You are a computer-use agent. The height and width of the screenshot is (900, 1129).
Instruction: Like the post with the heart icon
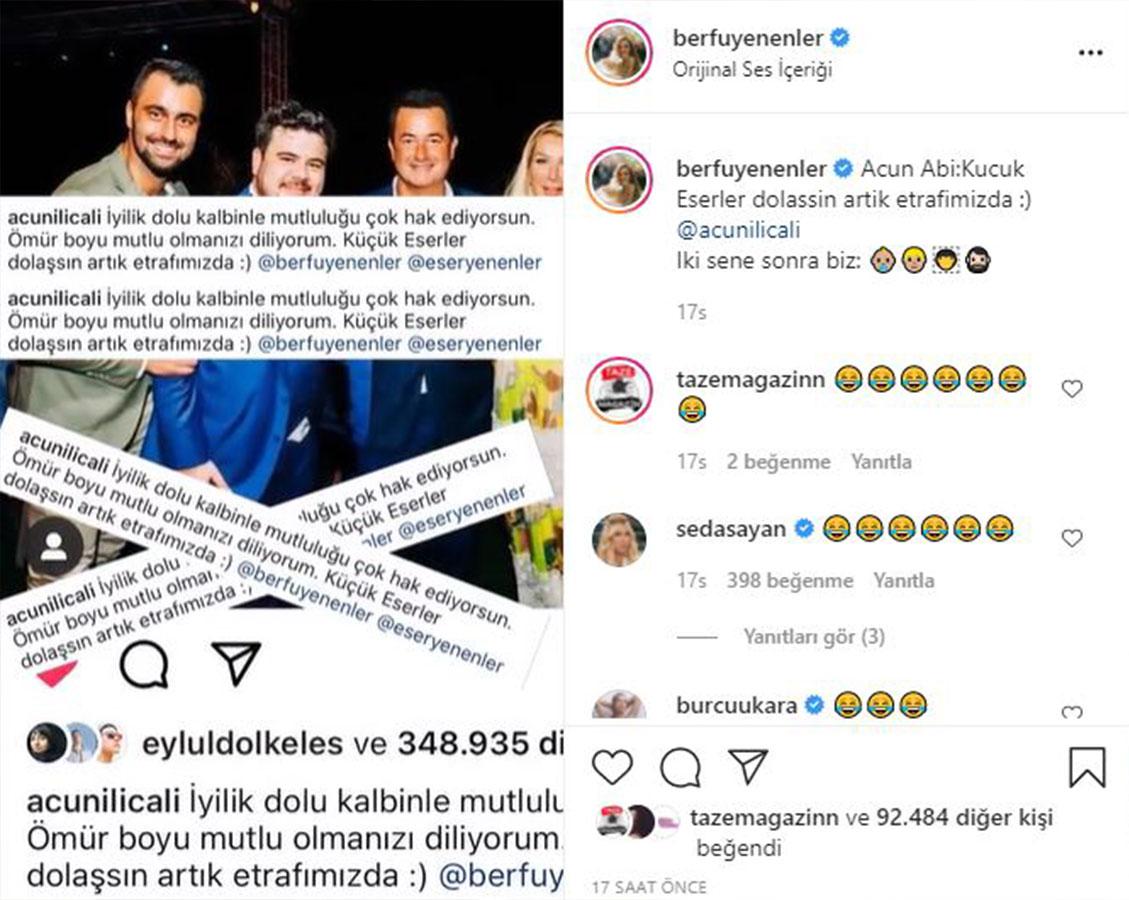click(612, 766)
